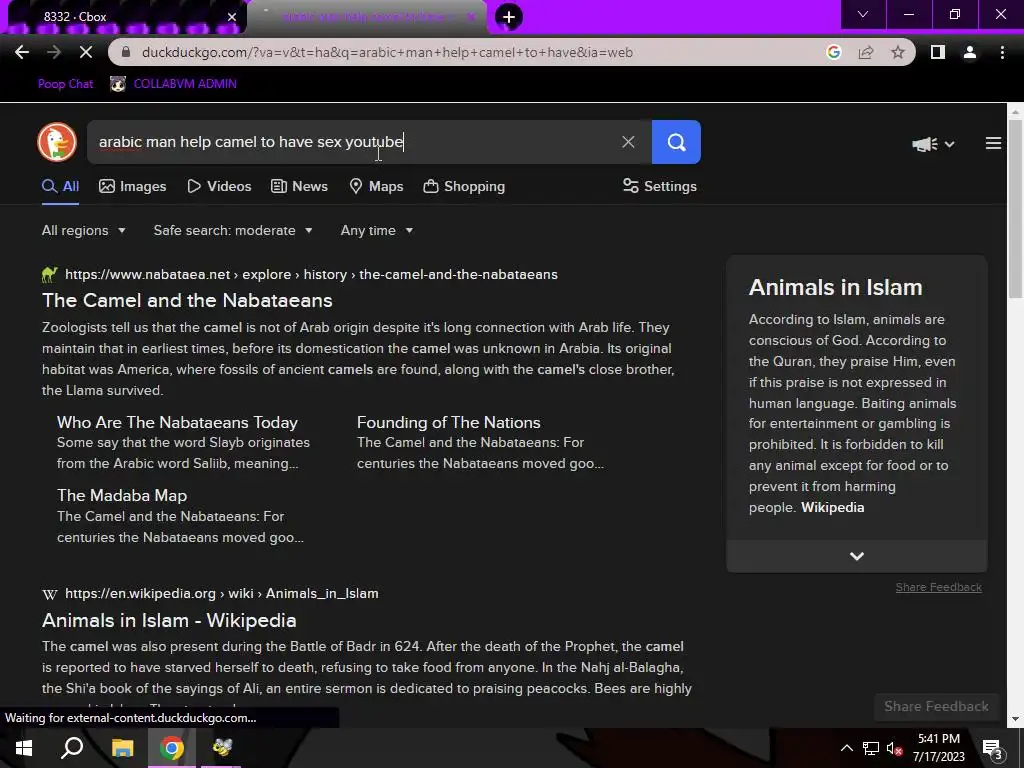Open File Explorer from taskbar

click(x=122, y=748)
